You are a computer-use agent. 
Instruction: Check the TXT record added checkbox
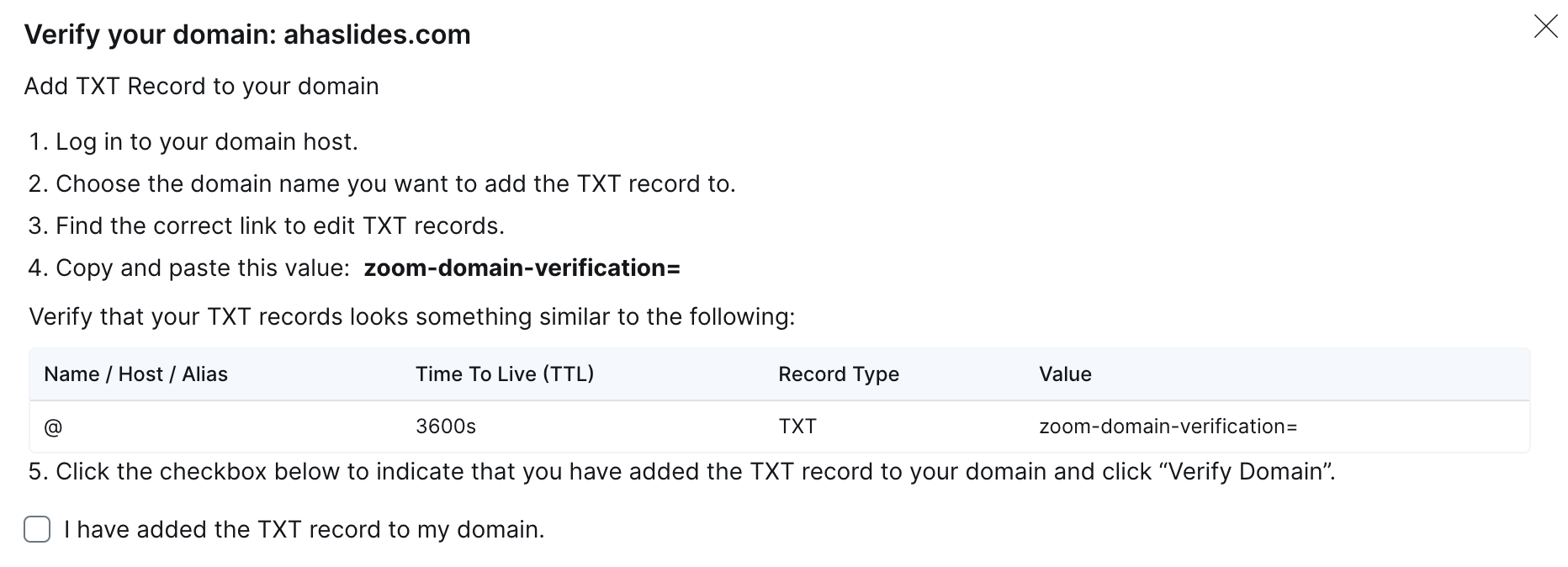(x=37, y=529)
